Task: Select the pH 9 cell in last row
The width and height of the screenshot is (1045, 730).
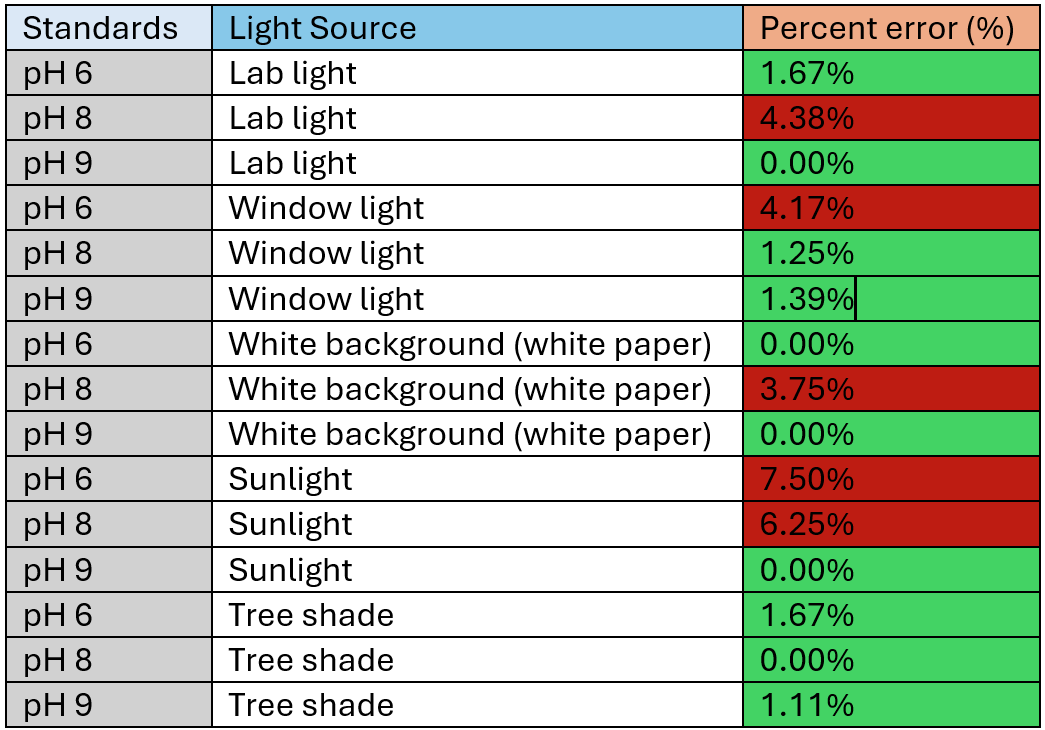Action: [109, 705]
